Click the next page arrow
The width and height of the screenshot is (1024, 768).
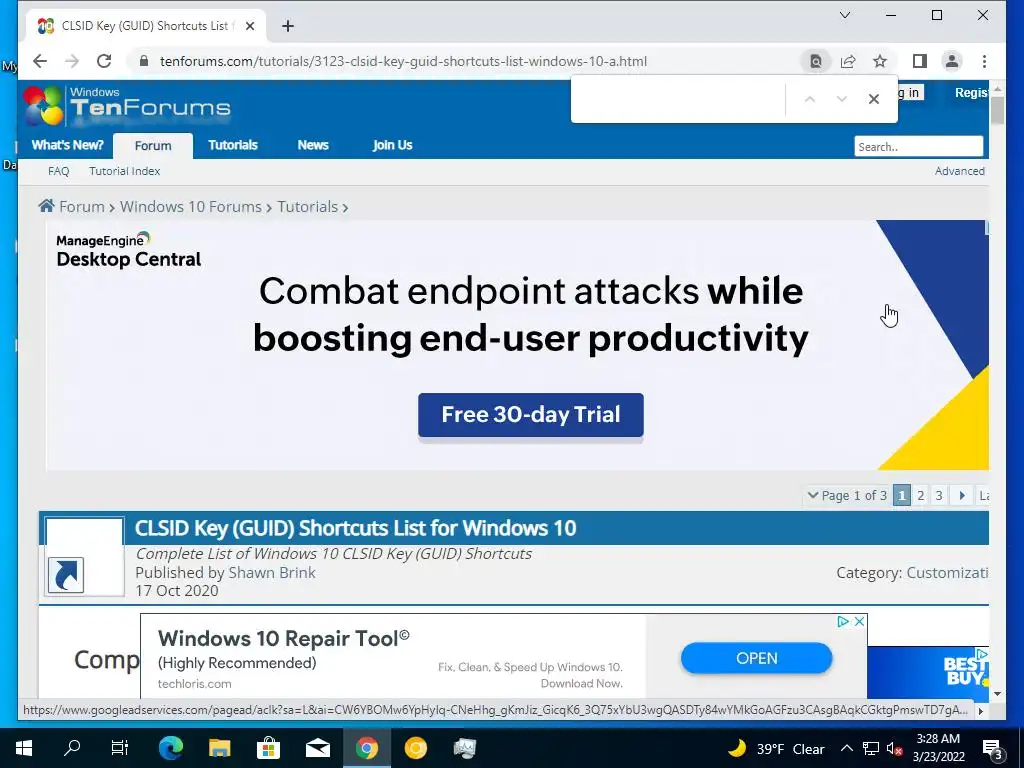pos(961,495)
